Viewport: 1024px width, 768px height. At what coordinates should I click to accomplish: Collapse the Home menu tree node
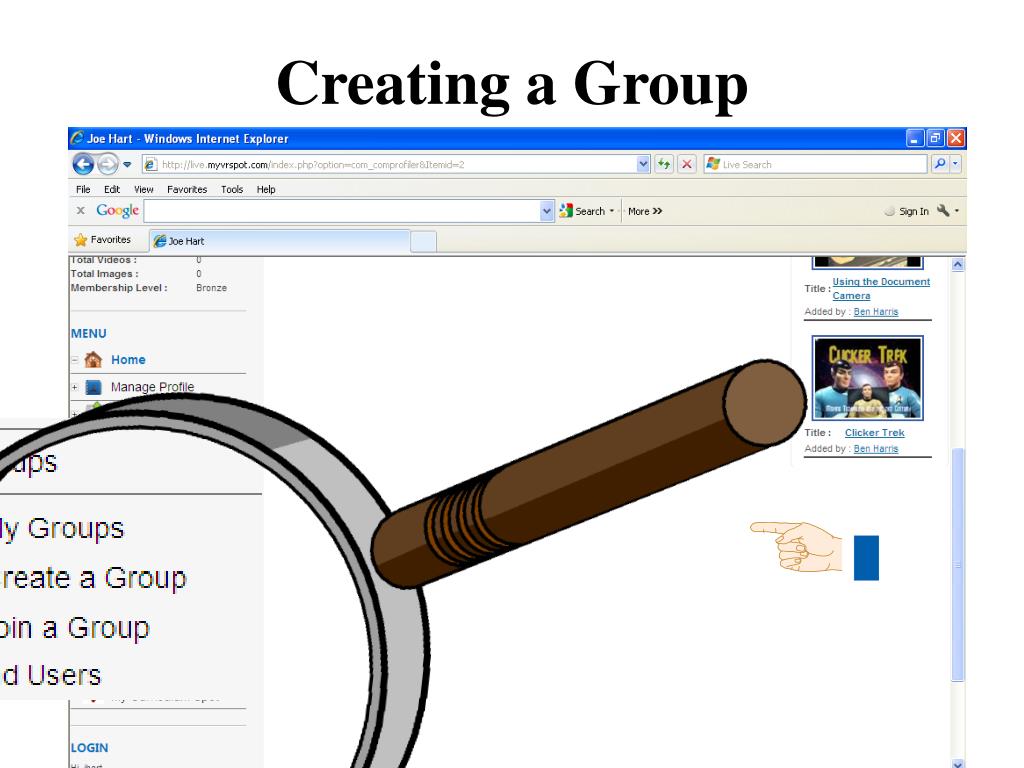pyautogui.click(x=74, y=360)
